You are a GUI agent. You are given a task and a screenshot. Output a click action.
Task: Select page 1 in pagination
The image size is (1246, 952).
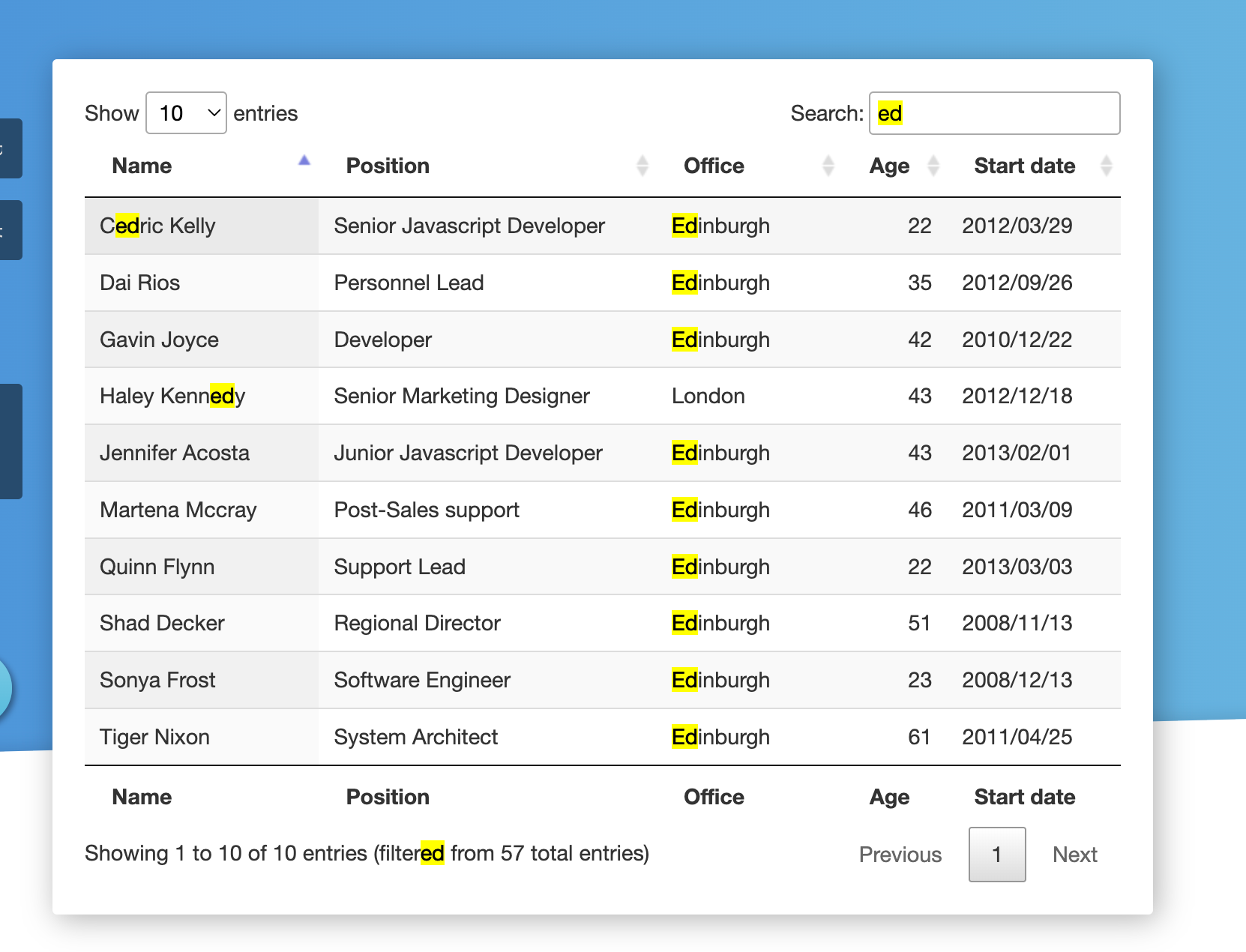coord(997,855)
